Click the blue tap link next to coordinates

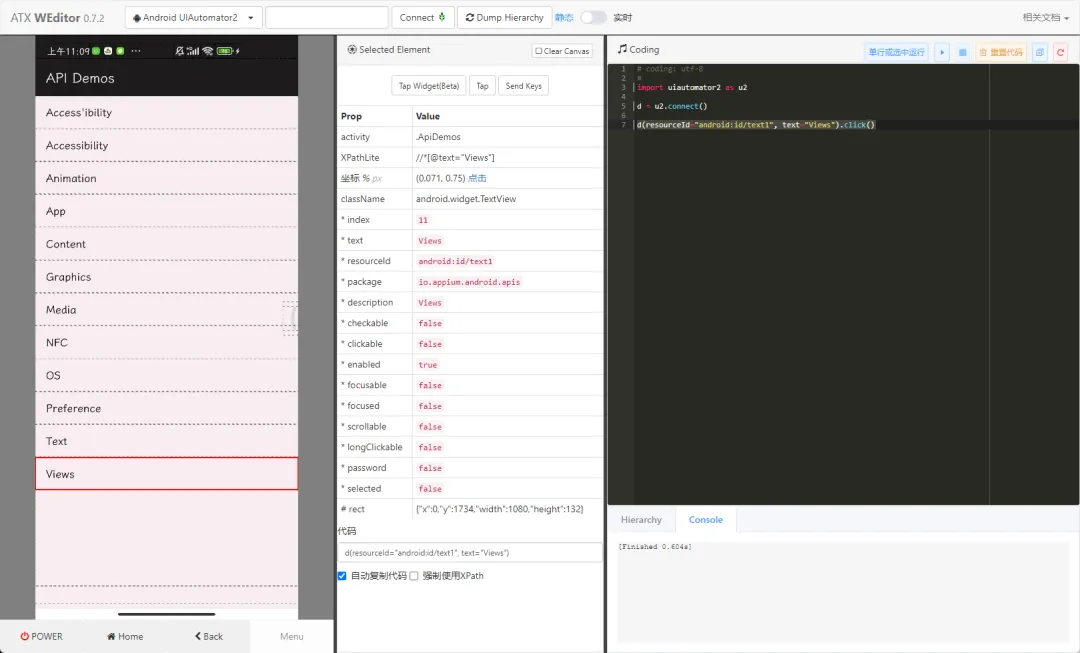coord(477,178)
